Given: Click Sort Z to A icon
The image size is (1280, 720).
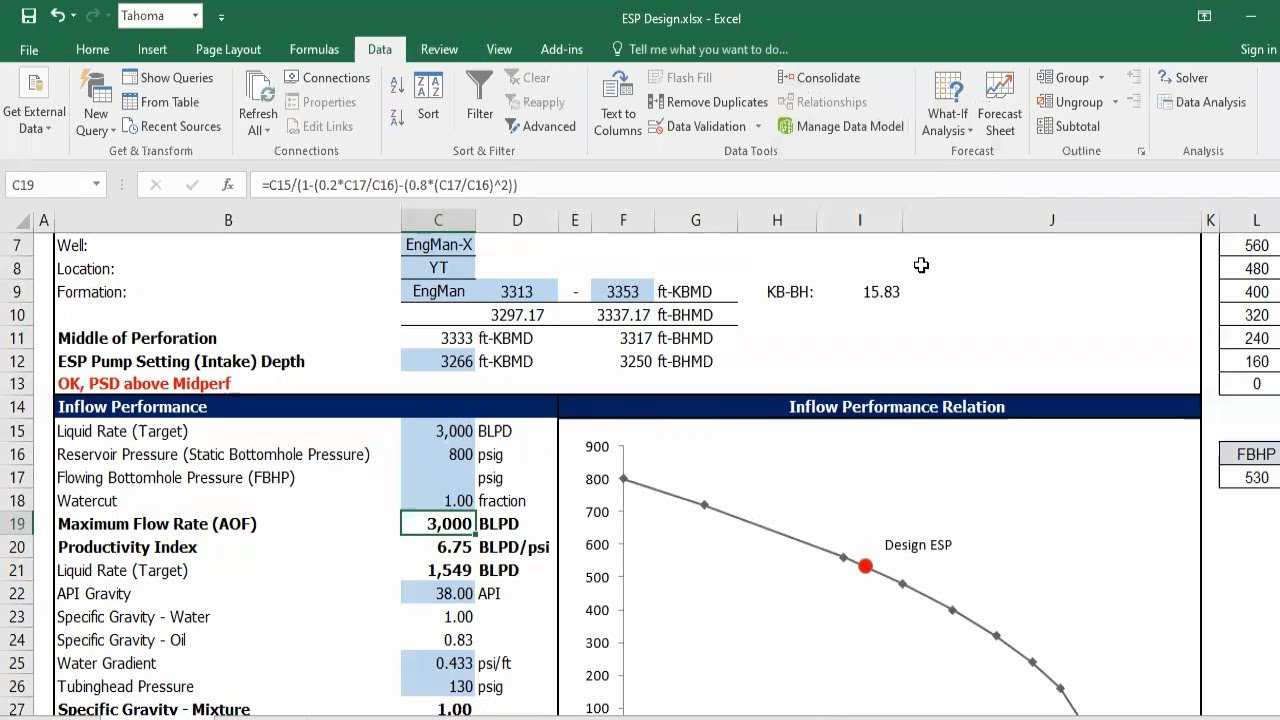Looking at the screenshot, I should (x=397, y=116).
